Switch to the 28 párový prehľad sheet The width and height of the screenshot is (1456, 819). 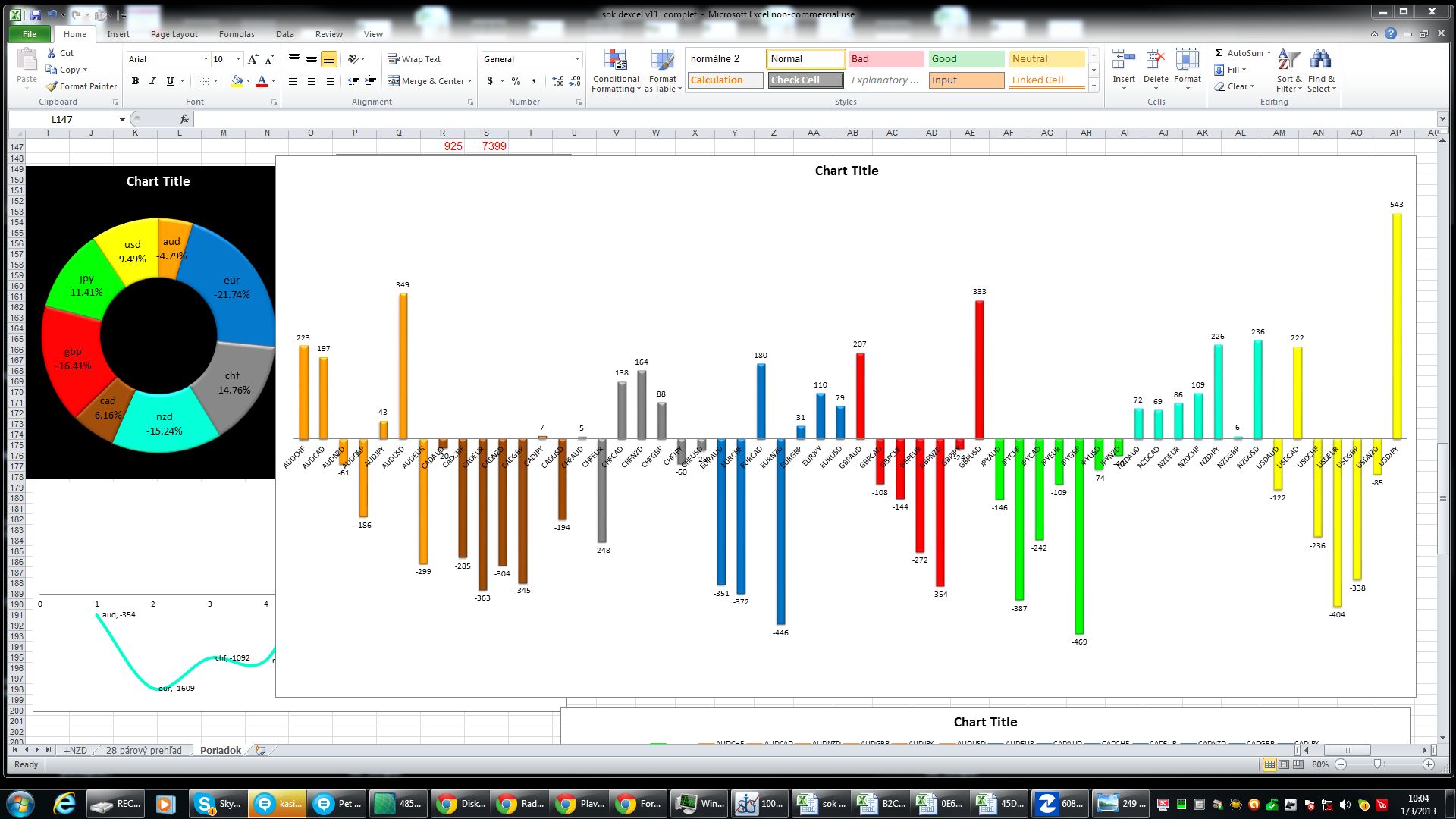tap(143, 750)
